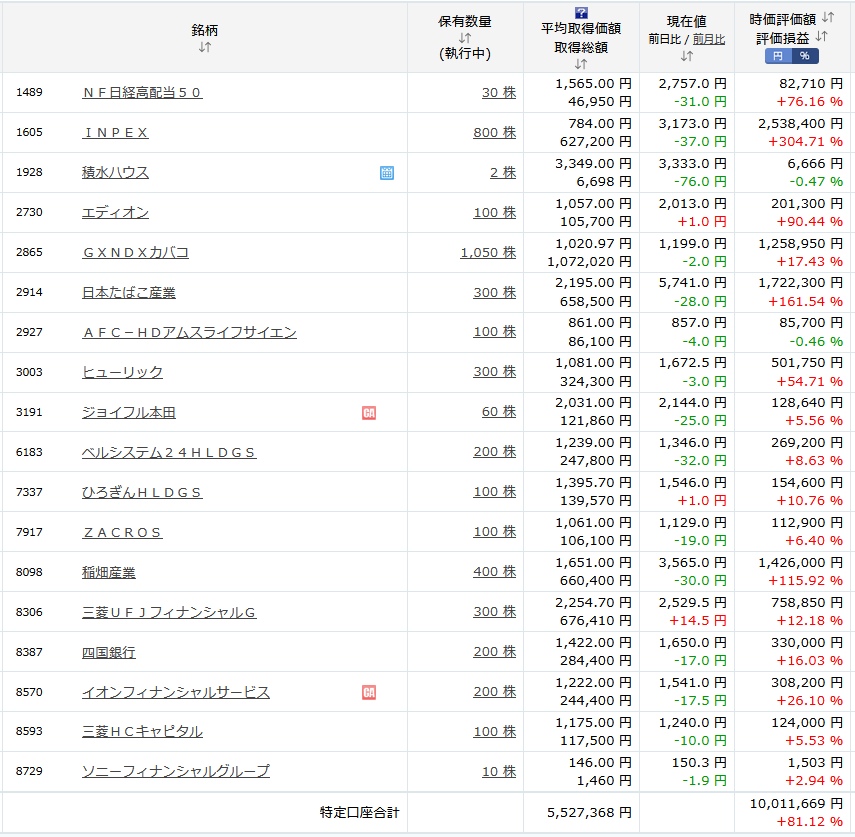Open the help icon above 平均取得価額
855x837 pixels.
[581, 13]
